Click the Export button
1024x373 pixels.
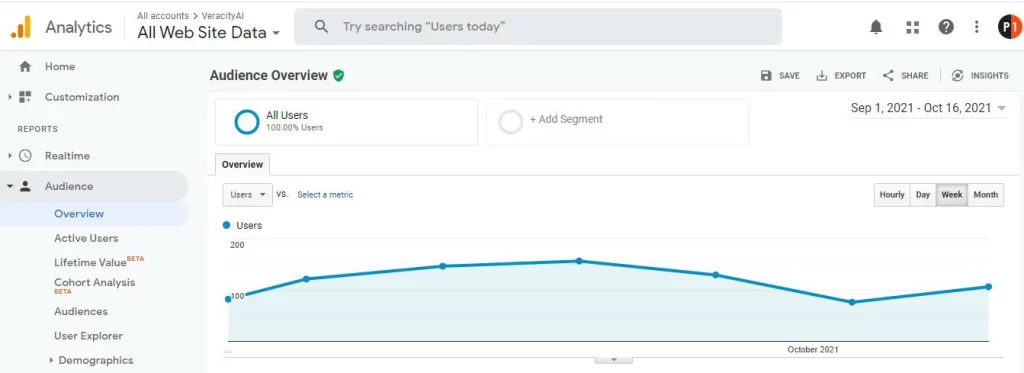[x=841, y=76]
